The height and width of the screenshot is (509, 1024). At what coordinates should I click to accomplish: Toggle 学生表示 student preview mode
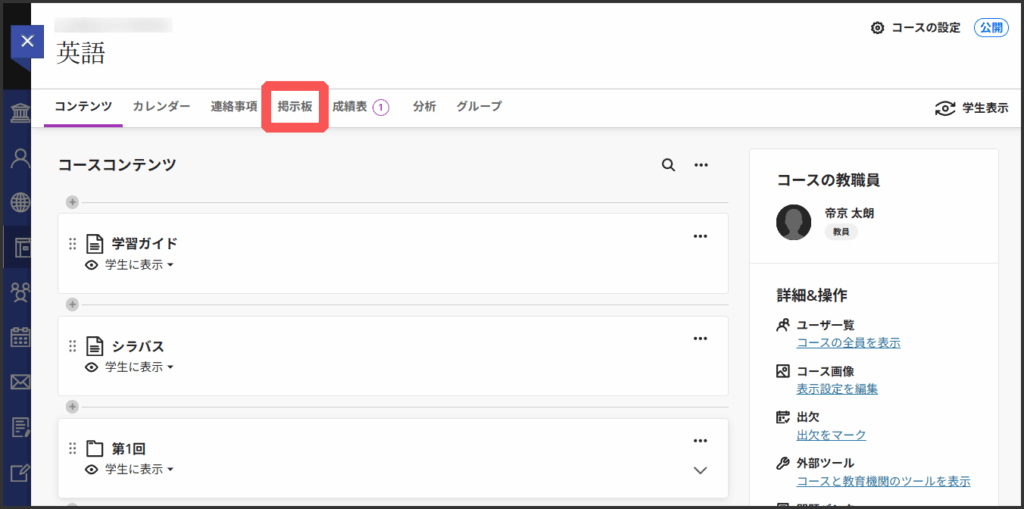(970, 108)
